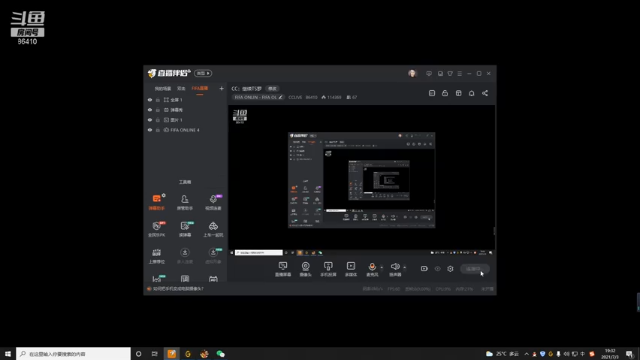Open the Windows Start menu

[8, 354]
